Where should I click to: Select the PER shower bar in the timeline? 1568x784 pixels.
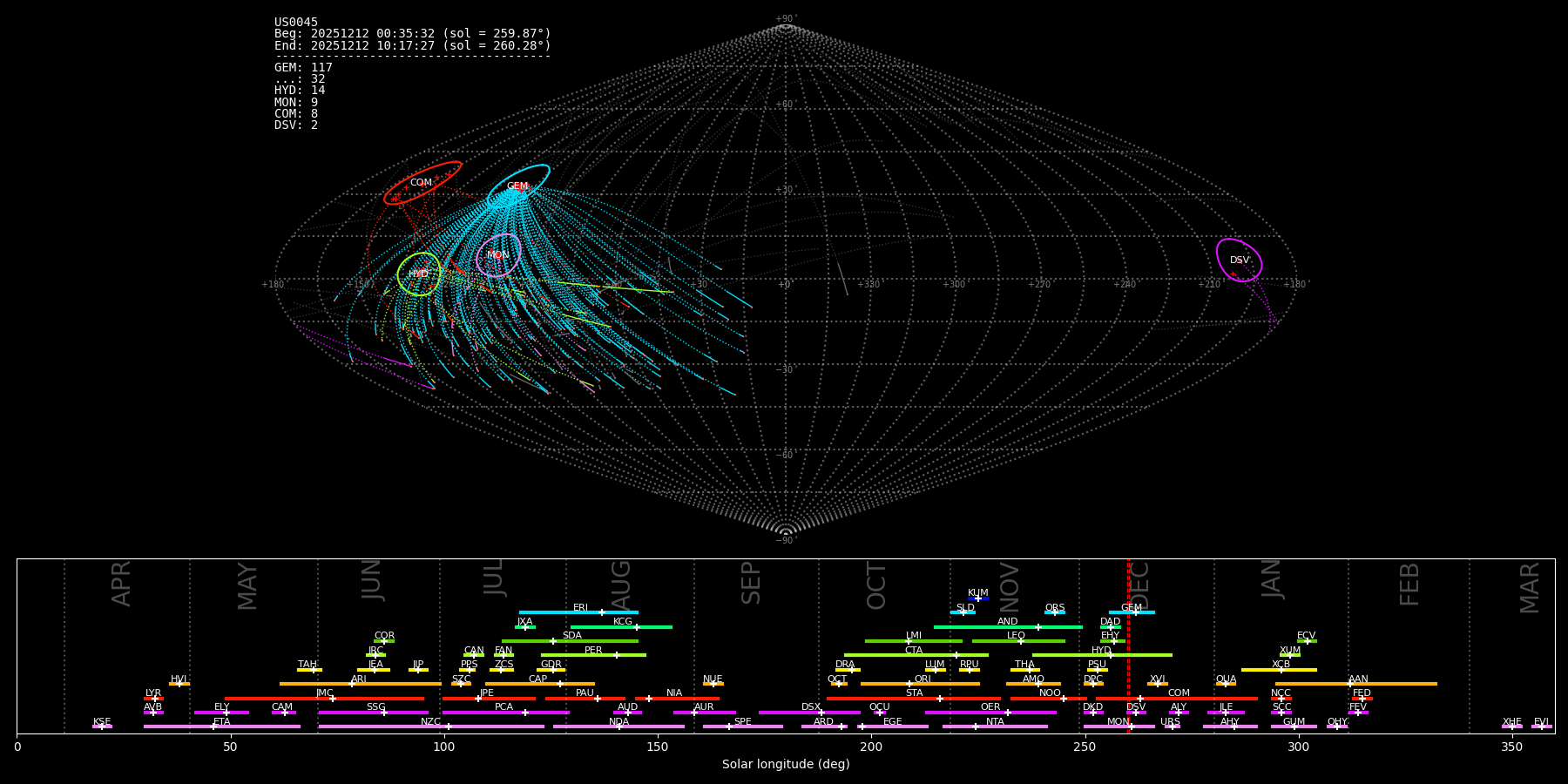[593, 655]
